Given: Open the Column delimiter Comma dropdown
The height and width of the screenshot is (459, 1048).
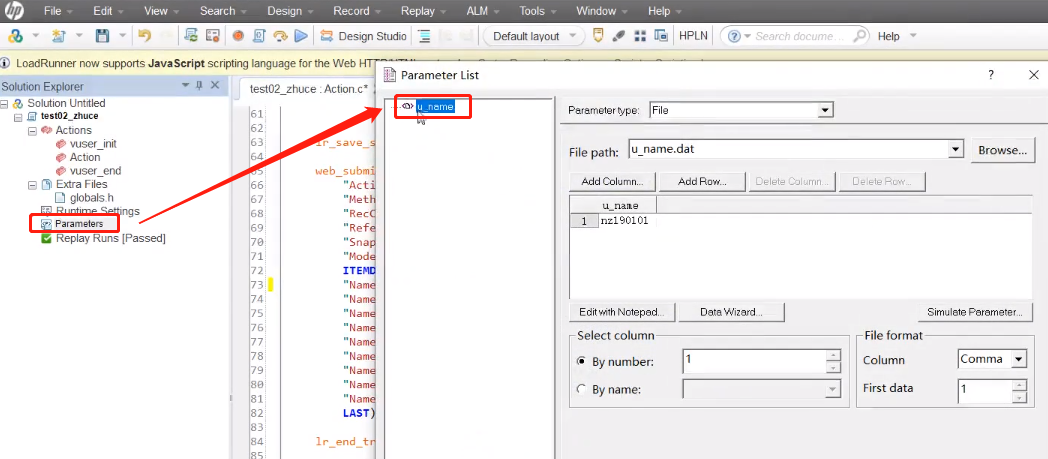Looking at the screenshot, I should [1018, 359].
